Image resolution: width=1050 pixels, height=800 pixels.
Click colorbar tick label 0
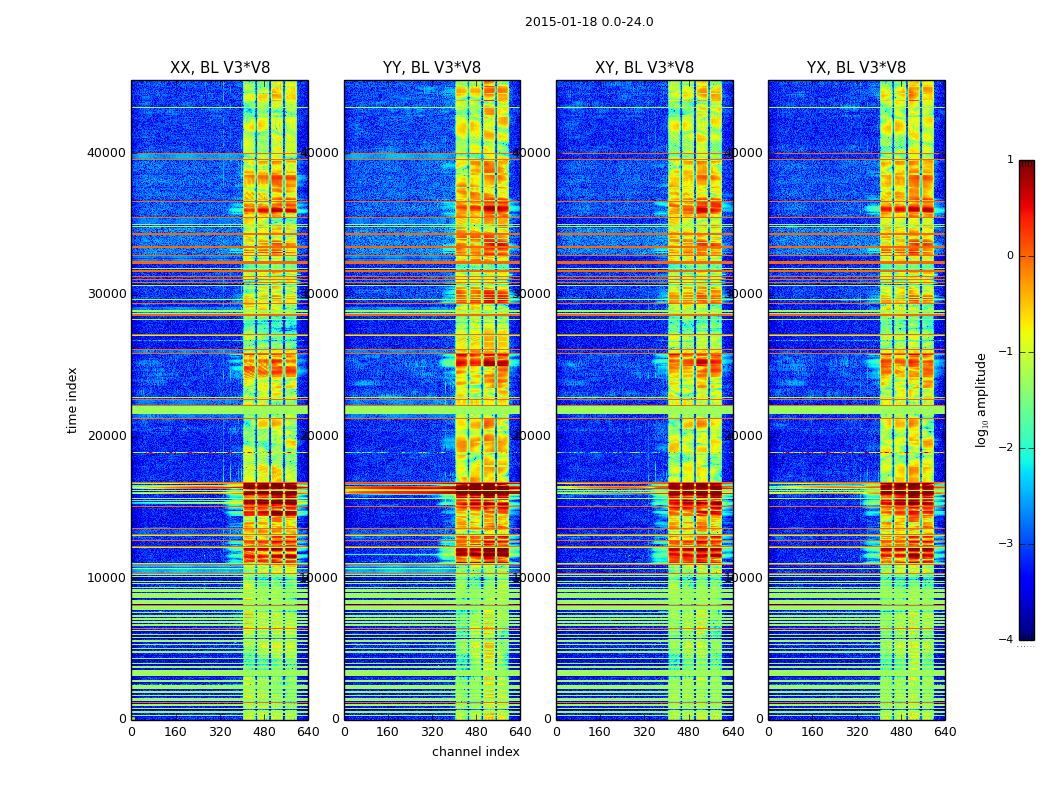[x=1010, y=256]
